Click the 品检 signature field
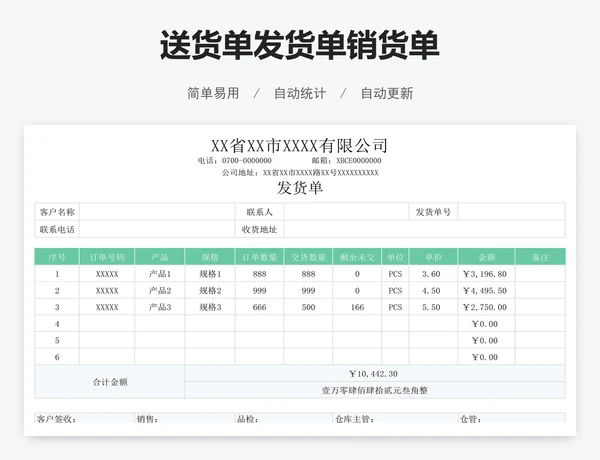Screen dimensions: 600x460 coord(284,418)
